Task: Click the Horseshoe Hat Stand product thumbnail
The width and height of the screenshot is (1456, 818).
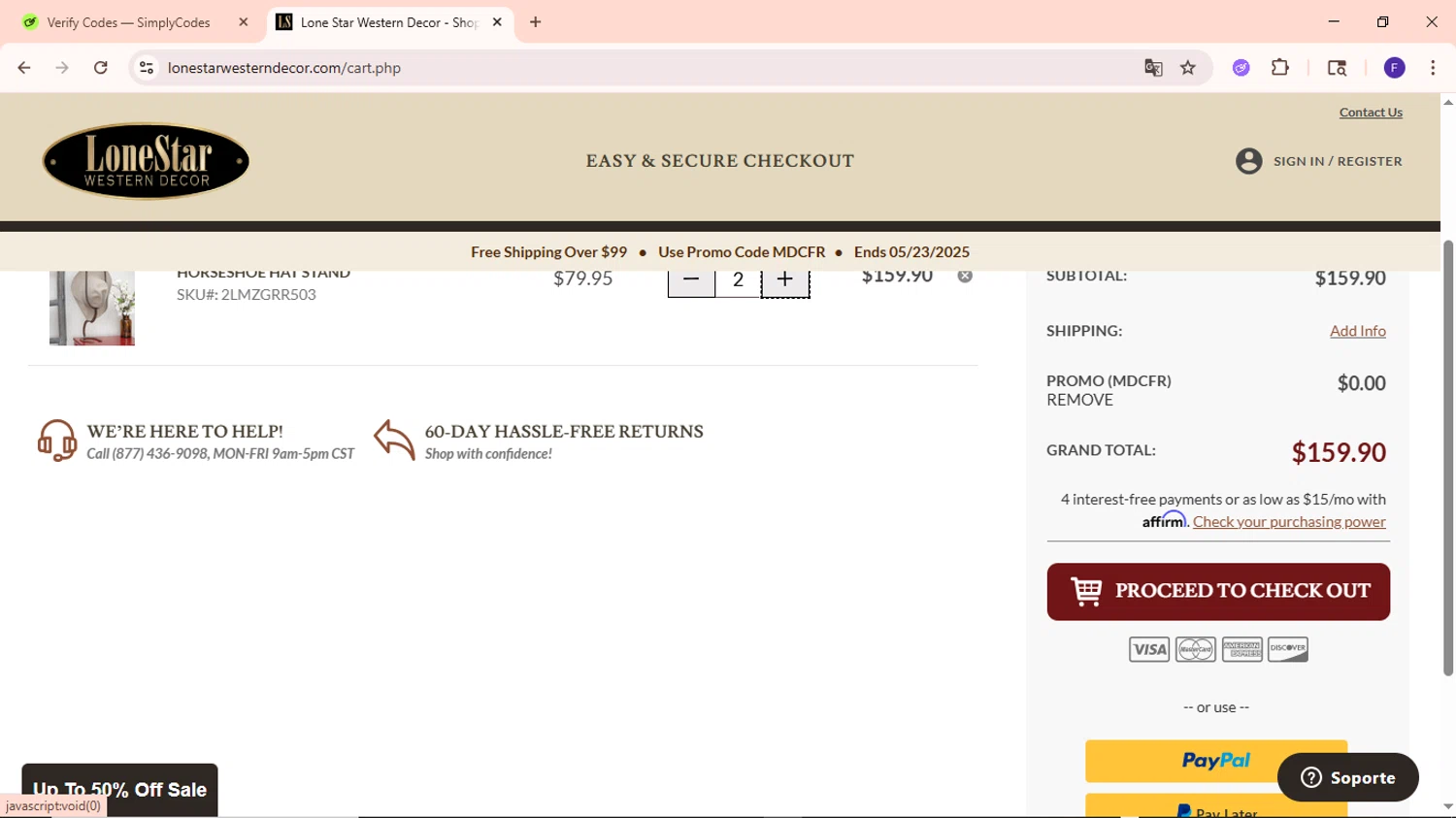Action: coord(92,308)
